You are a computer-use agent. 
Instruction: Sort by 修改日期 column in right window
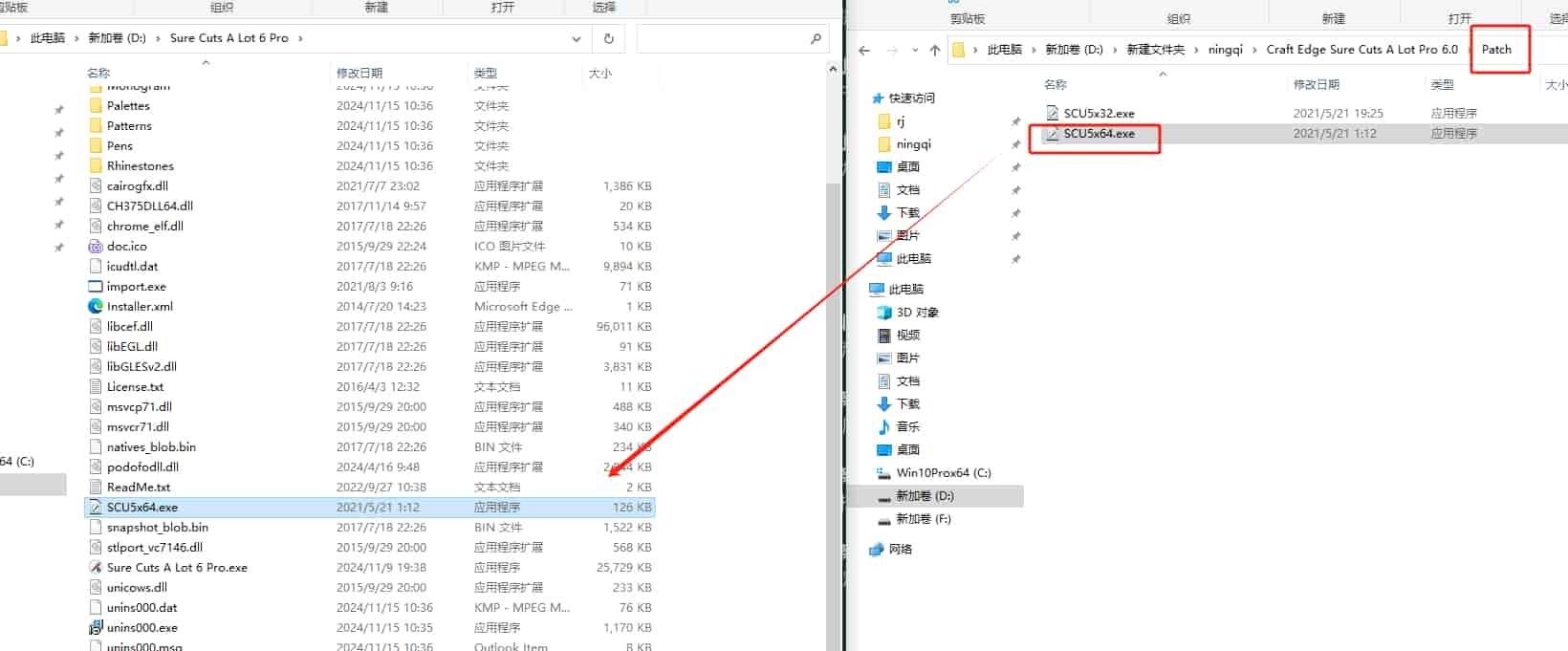pos(1317,85)
